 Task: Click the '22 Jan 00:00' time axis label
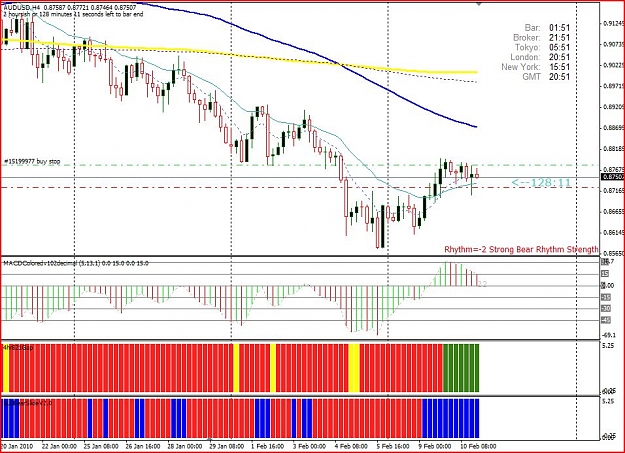coord(59,446)
